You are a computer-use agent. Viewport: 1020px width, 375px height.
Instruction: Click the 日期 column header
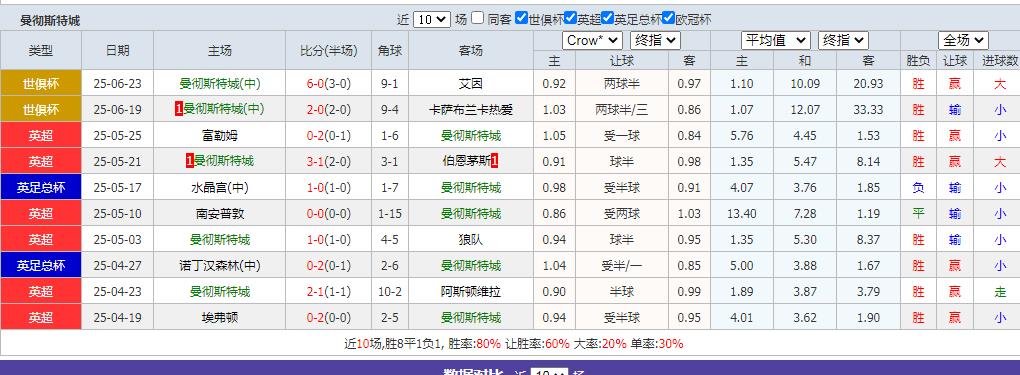(118, 51)
